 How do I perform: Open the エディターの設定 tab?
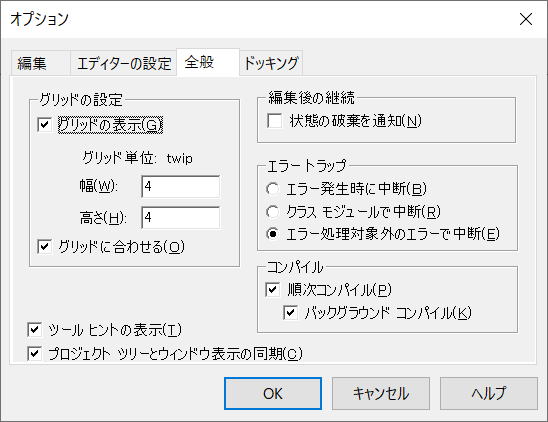123,64
